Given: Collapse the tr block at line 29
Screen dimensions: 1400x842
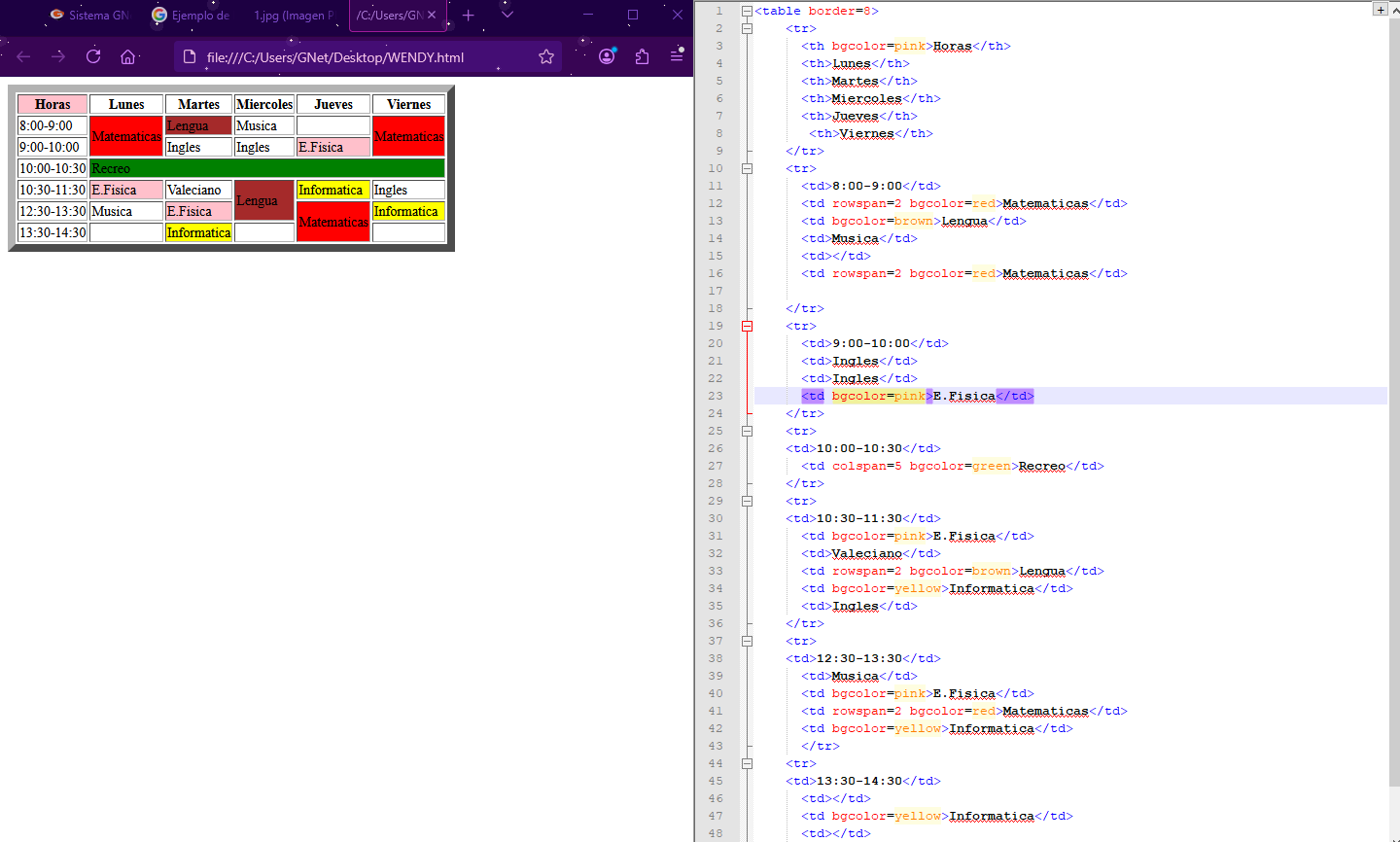Looking at the screenshot, I should point(747,502).
